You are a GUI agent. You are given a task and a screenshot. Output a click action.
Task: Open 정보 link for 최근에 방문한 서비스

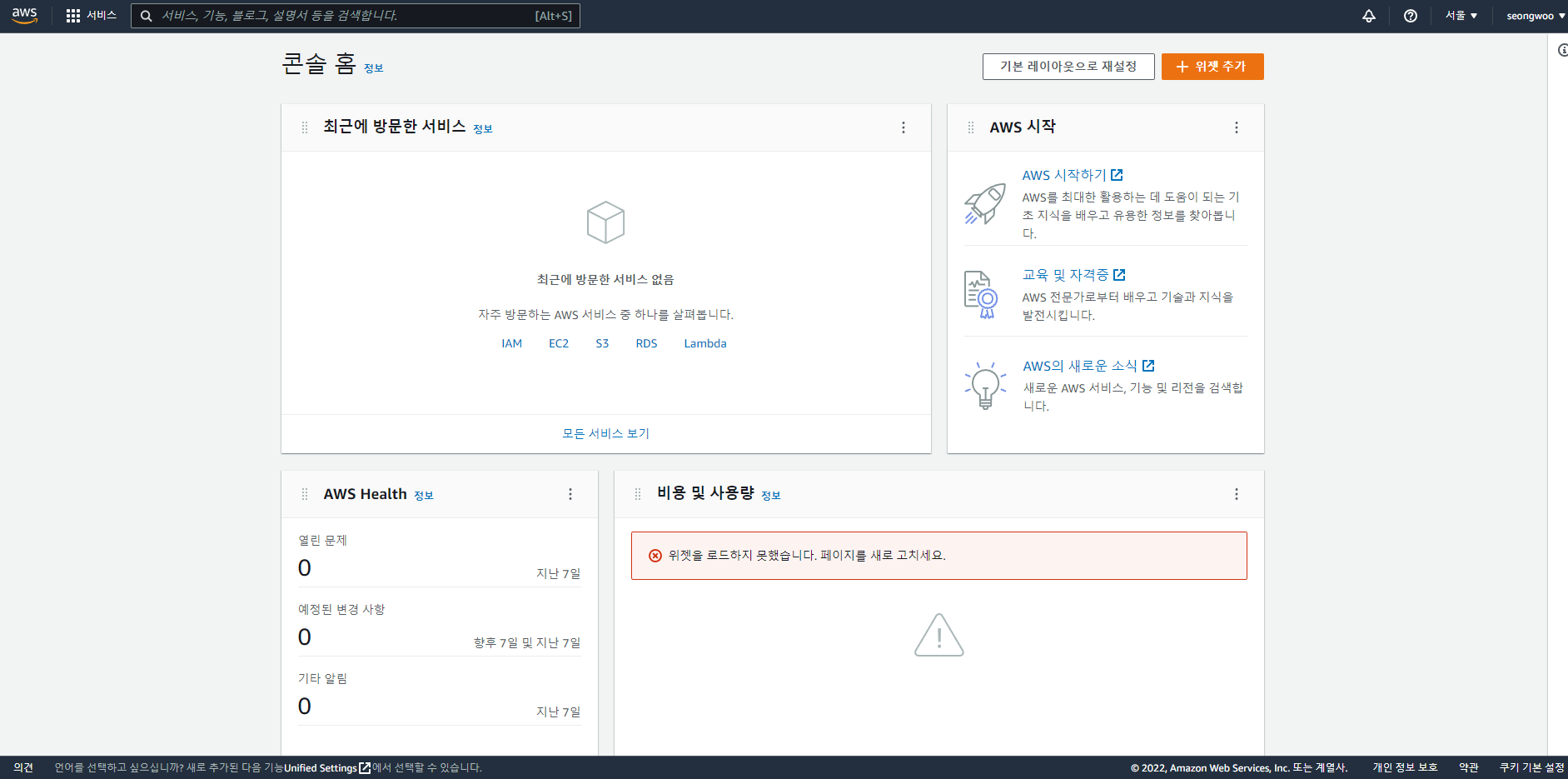pos(483,129)
